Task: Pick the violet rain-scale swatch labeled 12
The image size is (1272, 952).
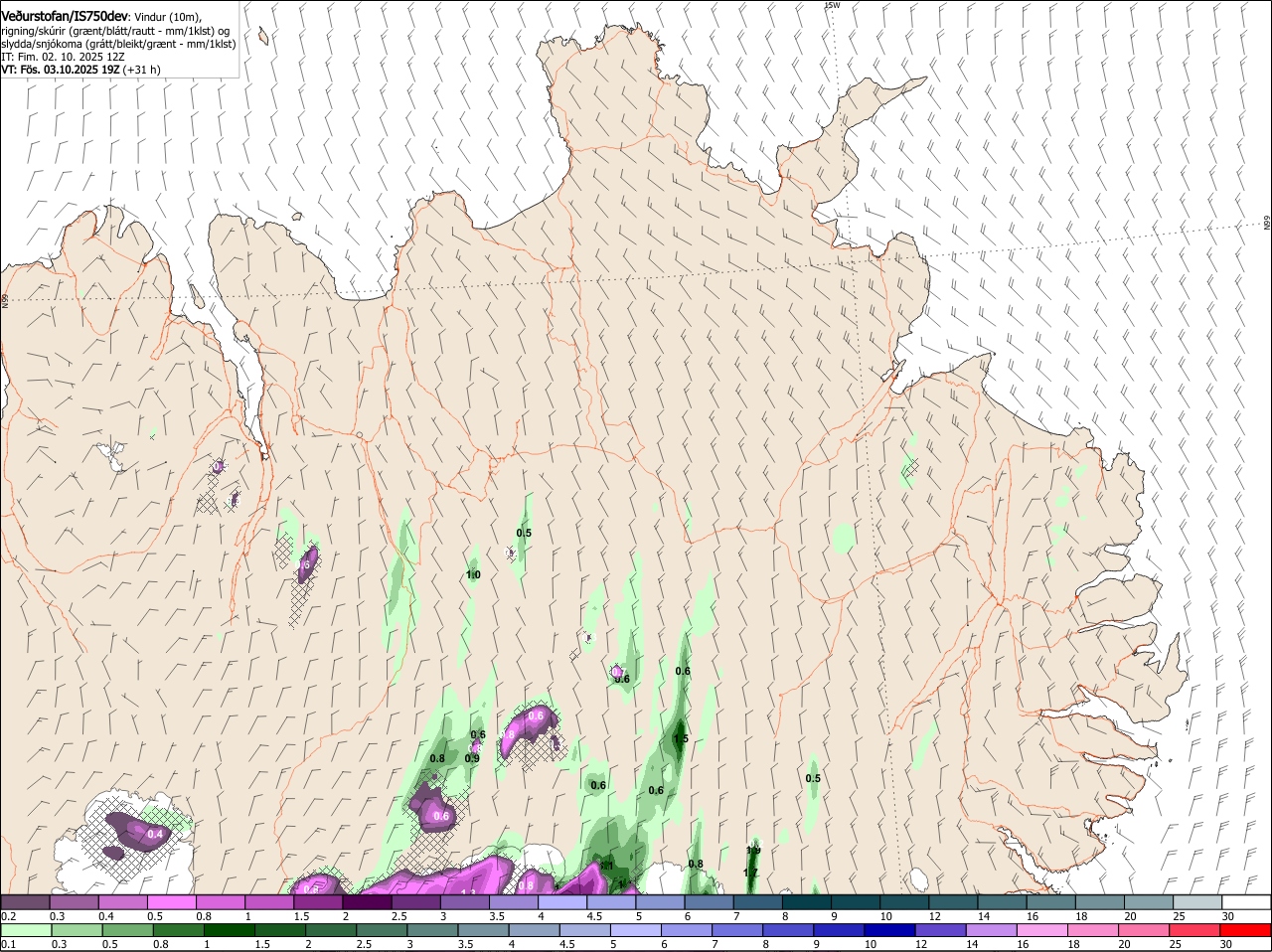Action: pyautogui.click(x=941, y=930)
